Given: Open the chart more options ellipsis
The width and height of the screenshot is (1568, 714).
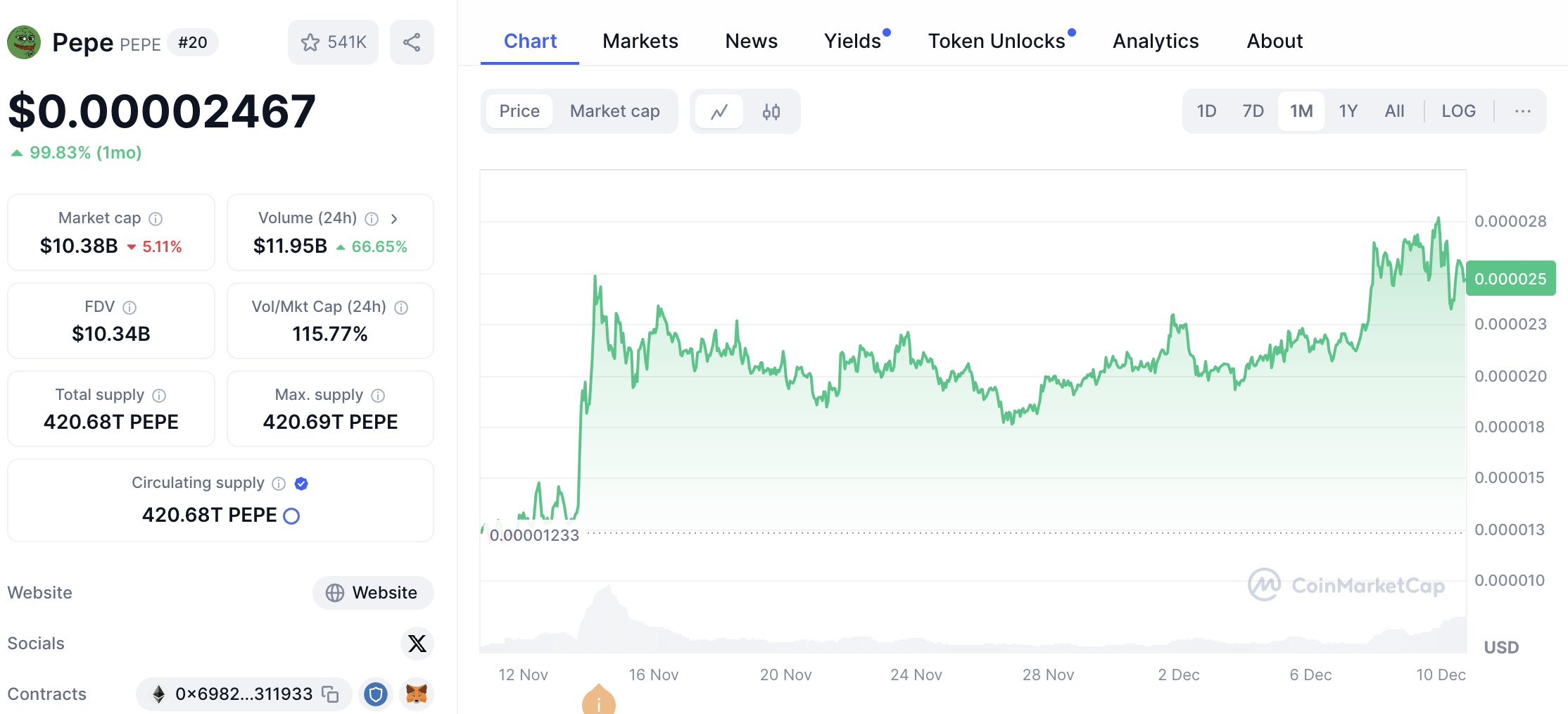Looking at the screenshot, I should pos(1522,111).
